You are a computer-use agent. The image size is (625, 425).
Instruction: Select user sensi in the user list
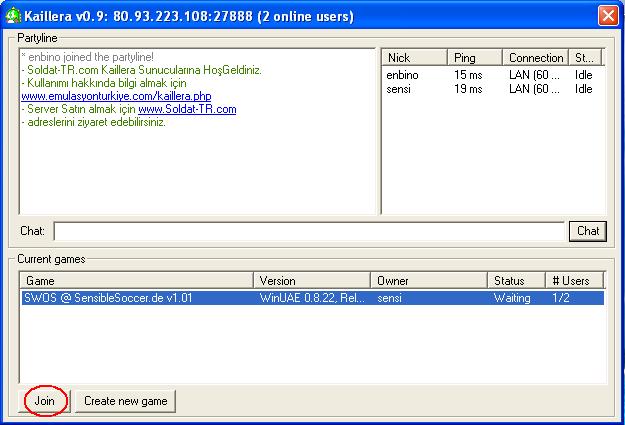tap(398, 89)
